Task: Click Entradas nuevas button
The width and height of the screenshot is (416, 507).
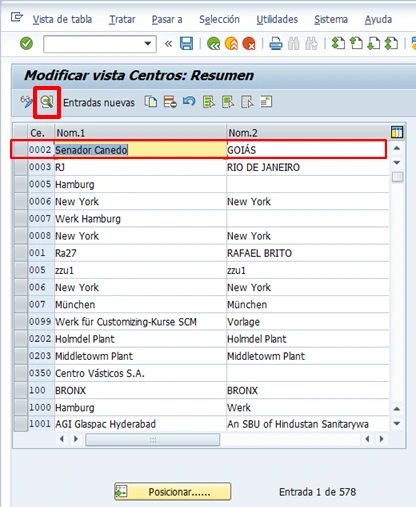Action: click(99, 102)
